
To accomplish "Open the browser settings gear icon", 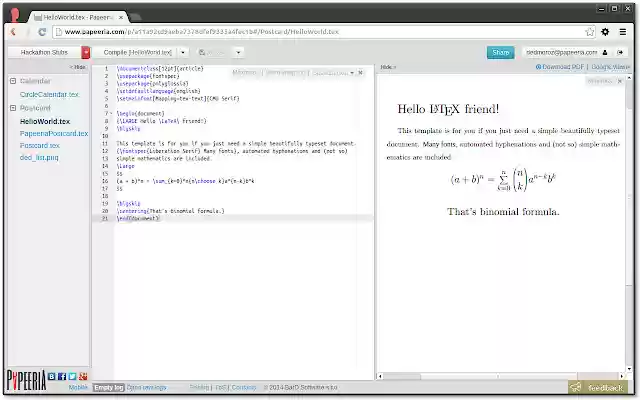I will tap(606, 31).
